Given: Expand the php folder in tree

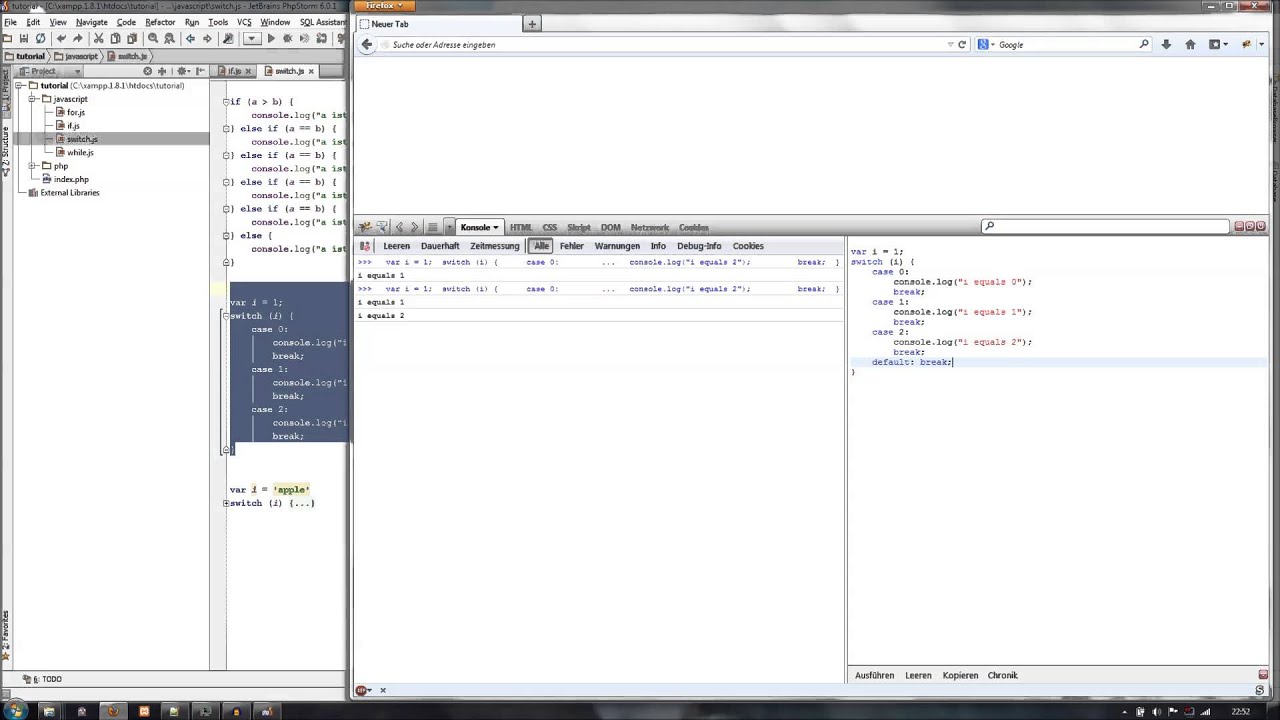Looking at the screenshot, I should (x=33, y=166).
